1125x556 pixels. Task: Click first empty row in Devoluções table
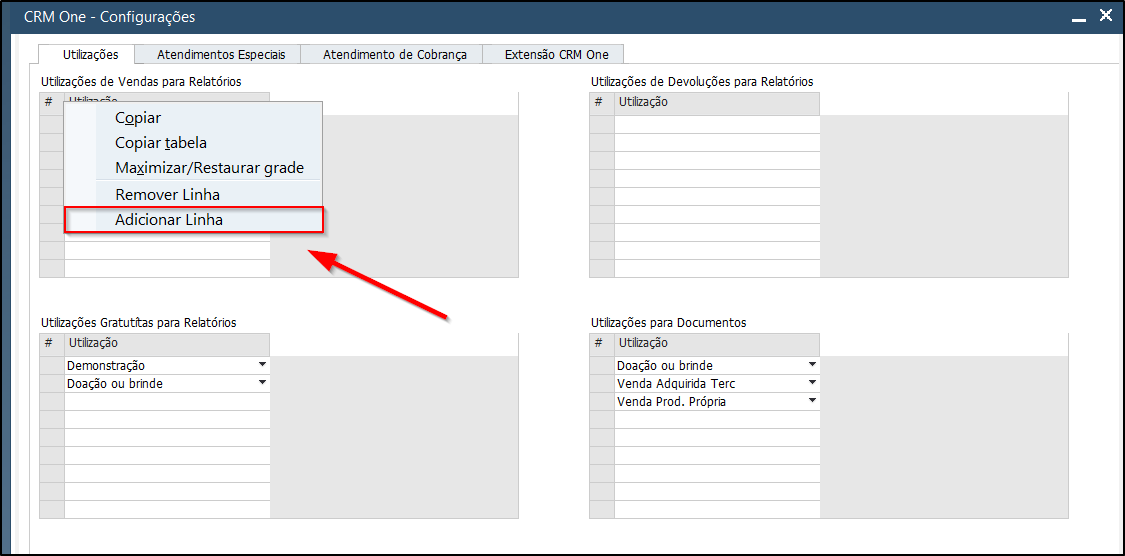click(717, 124)
